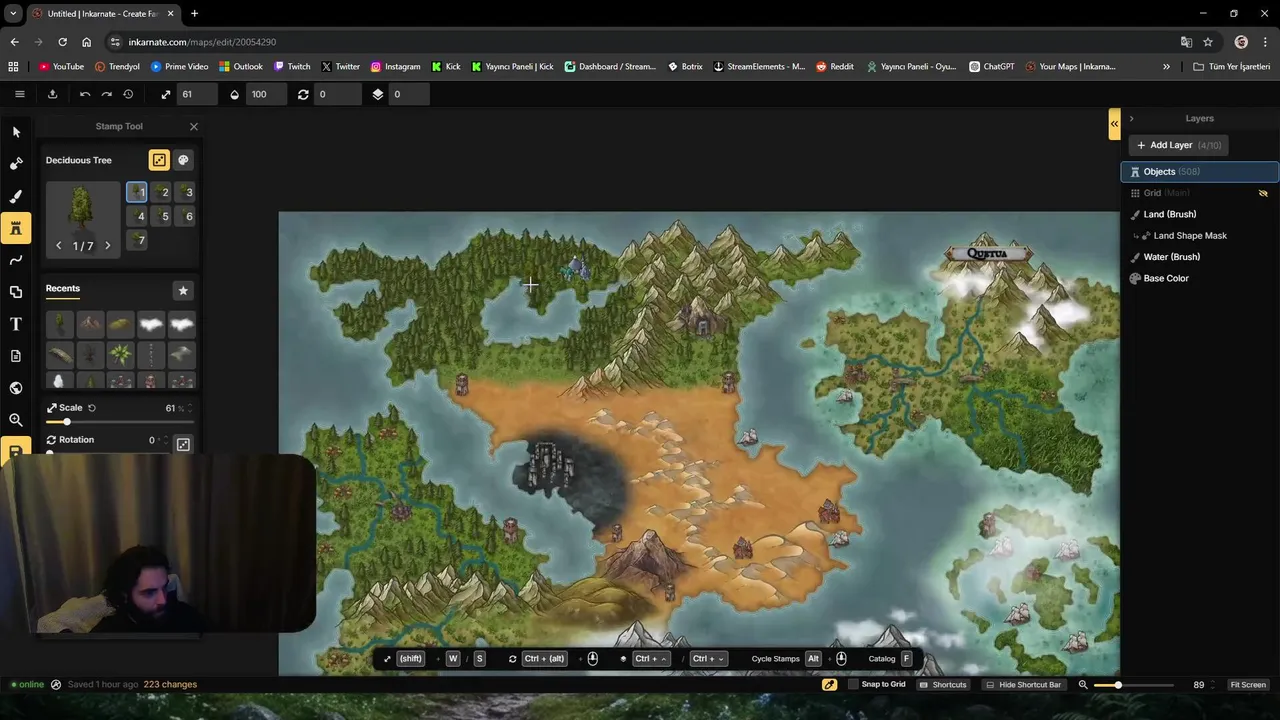Reset the Scale value
The width and height of the screenshot is (1280, 720).
point(91,408)
